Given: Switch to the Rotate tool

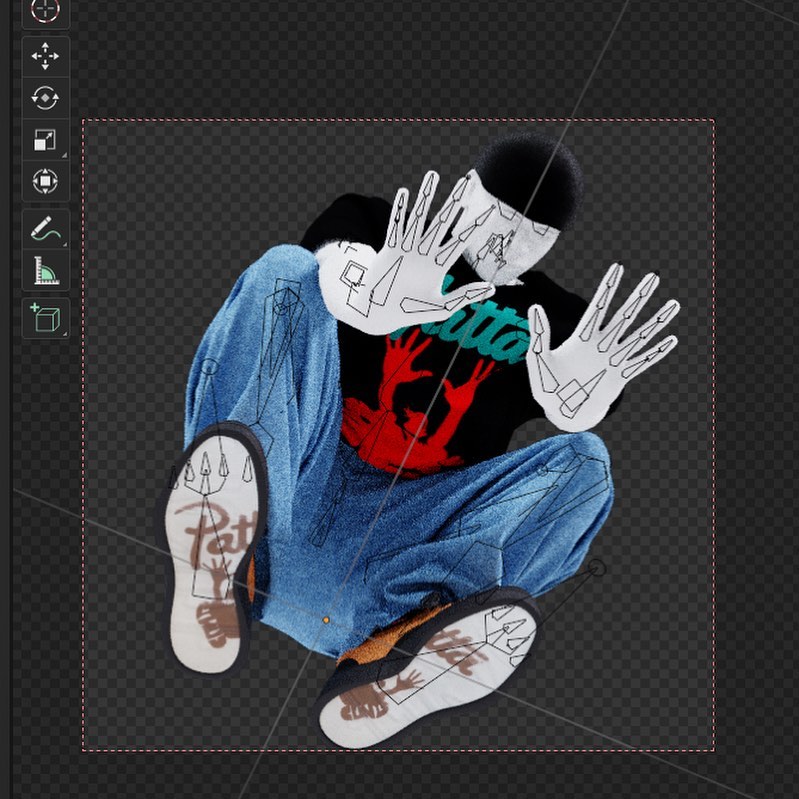Looking at the screenshot, I should (45, 98).
